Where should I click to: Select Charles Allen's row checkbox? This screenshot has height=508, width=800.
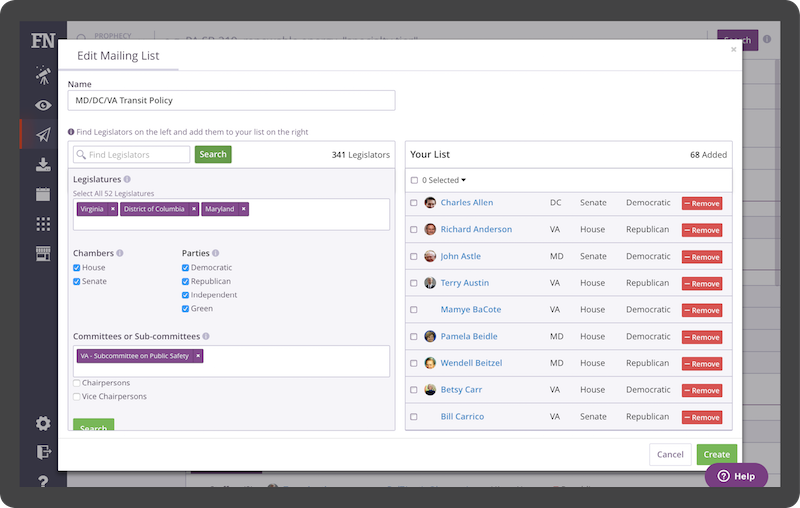point(414,203)
